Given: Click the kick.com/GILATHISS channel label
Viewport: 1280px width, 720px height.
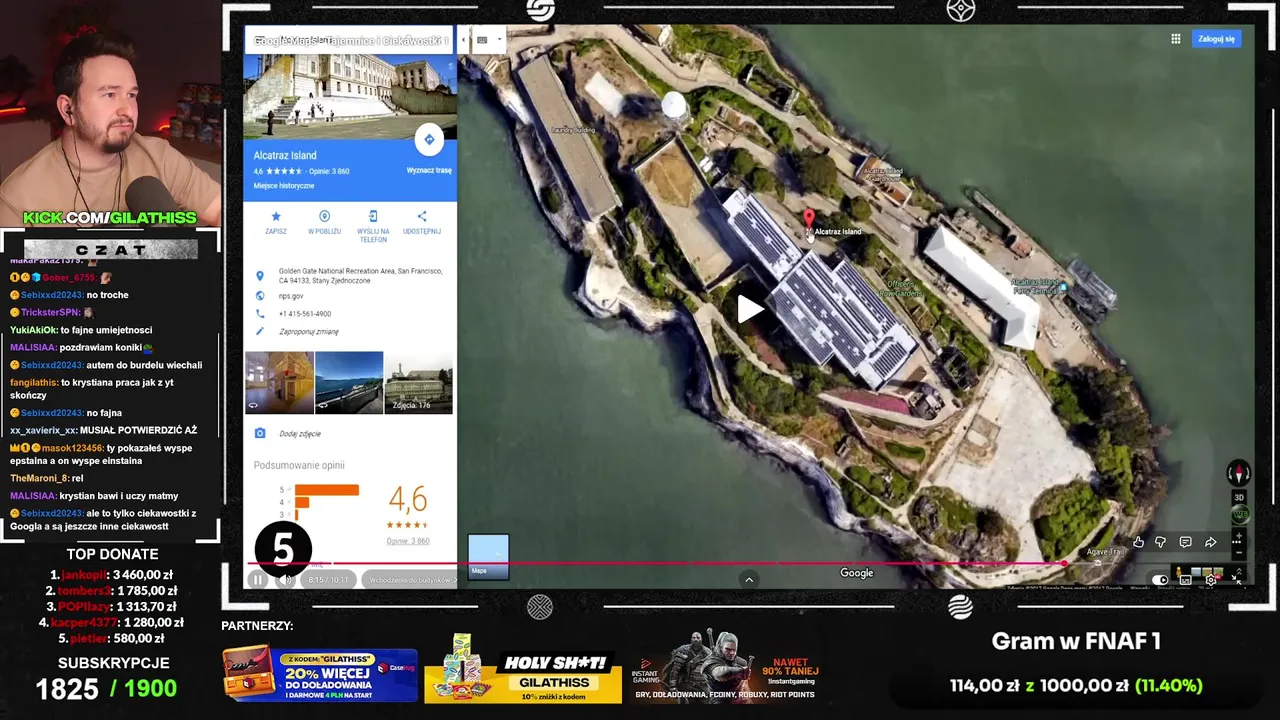Looking at the screenshot, I should [110, 218].
